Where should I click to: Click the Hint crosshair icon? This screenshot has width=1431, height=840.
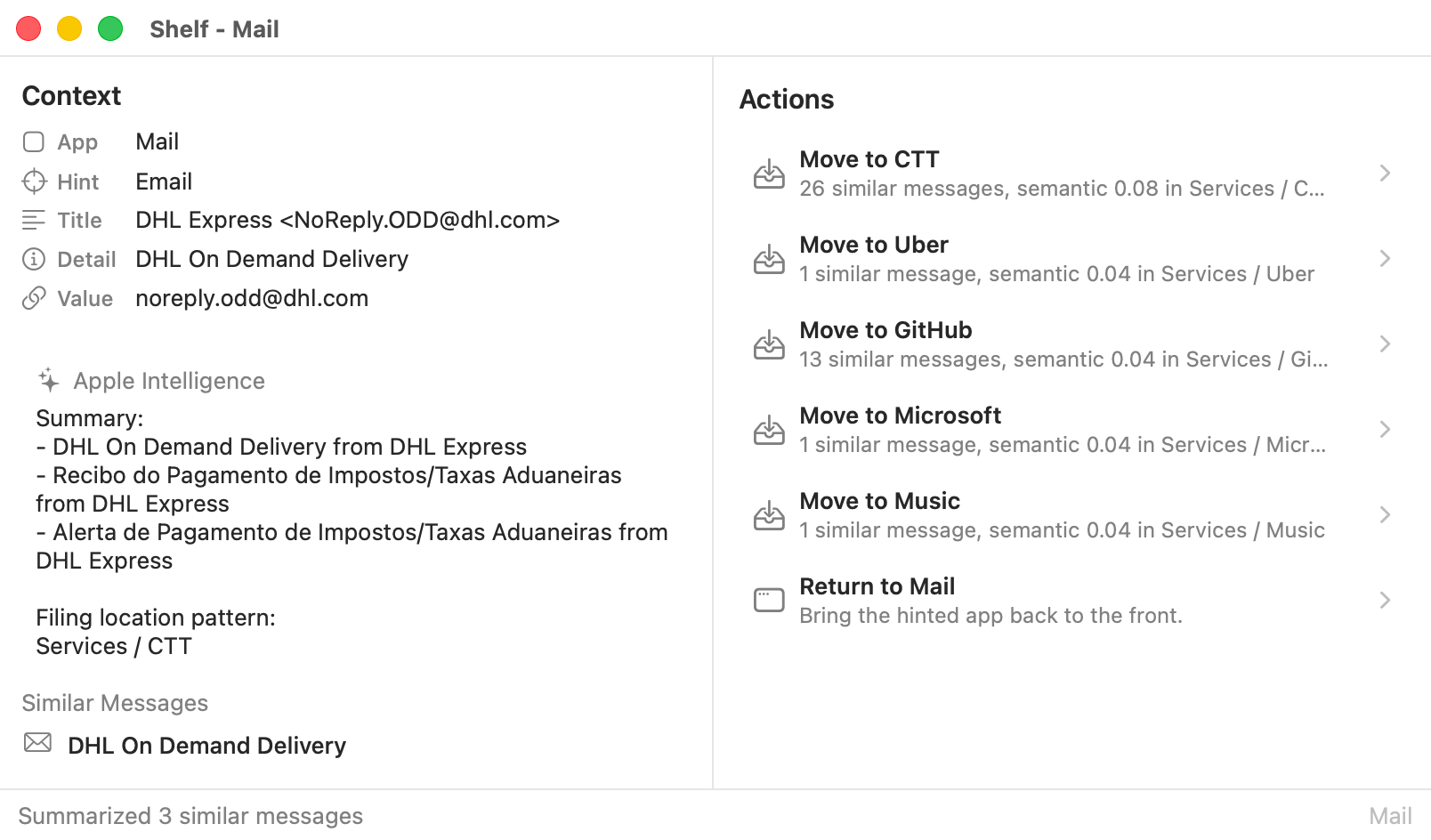(x=34, y=182)
